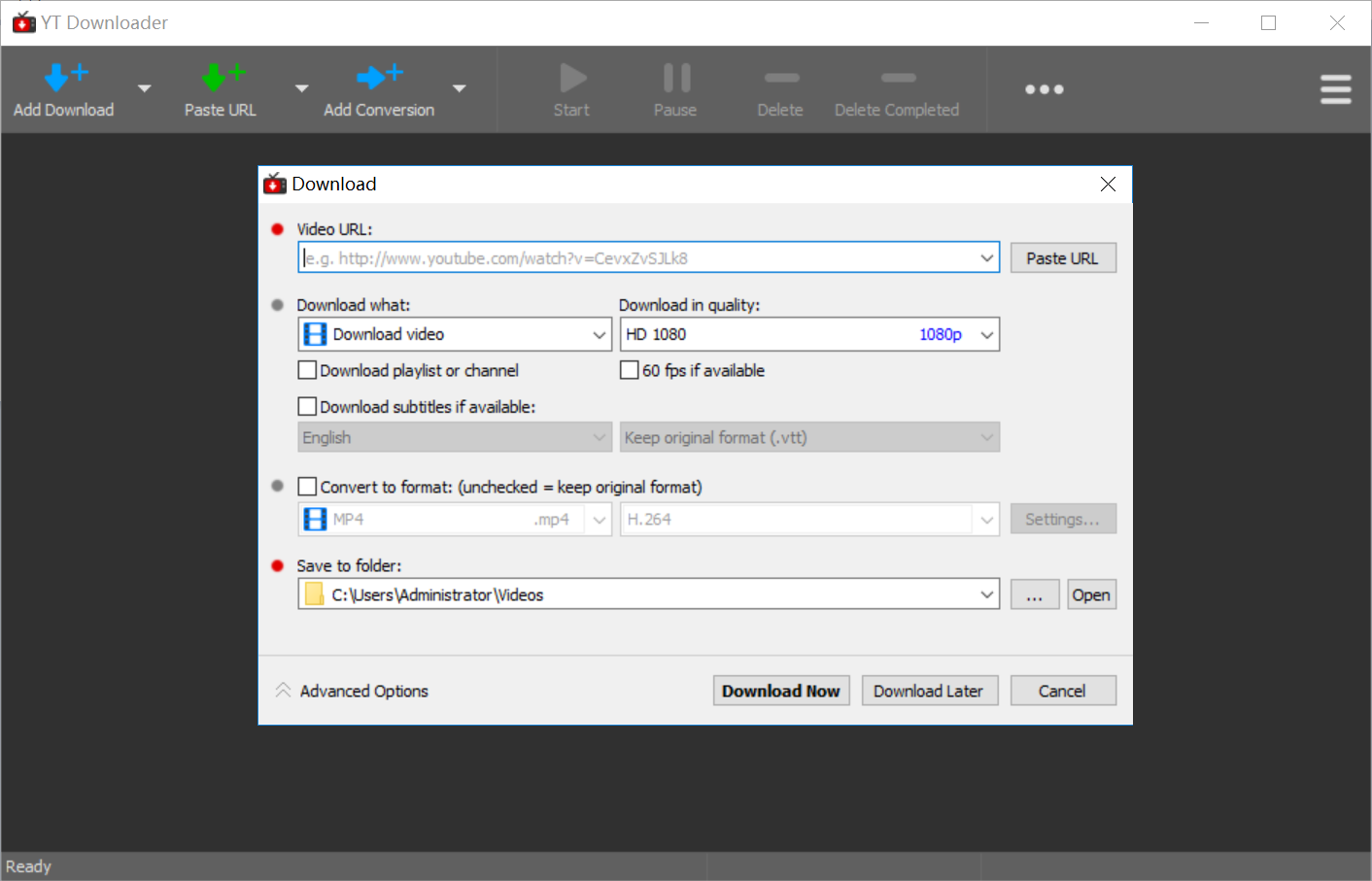Click the Cancel button
The width and height of the screenshot is (1372, 881).
(x=1063, y=691)
